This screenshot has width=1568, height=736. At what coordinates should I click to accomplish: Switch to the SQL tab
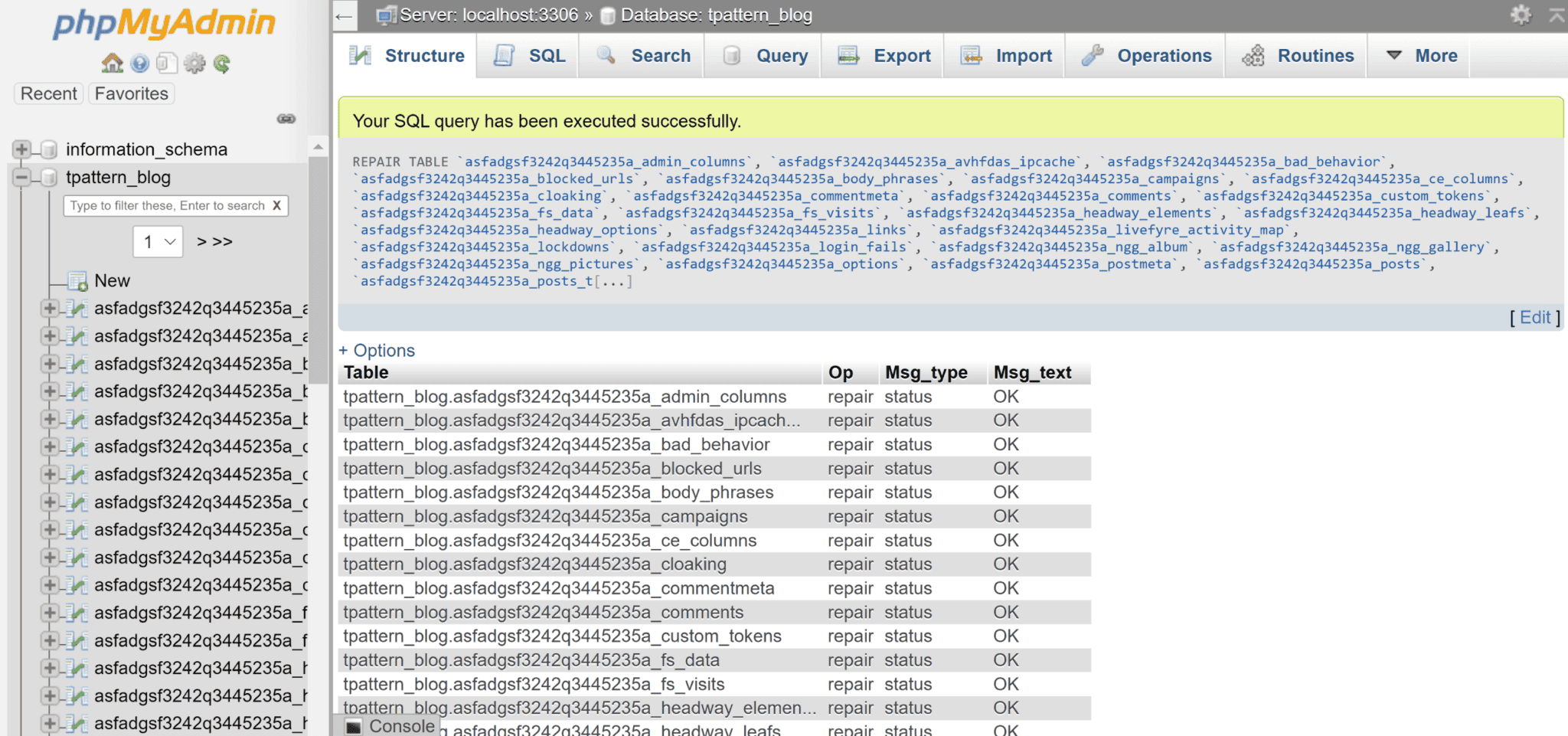click(528, 56)
